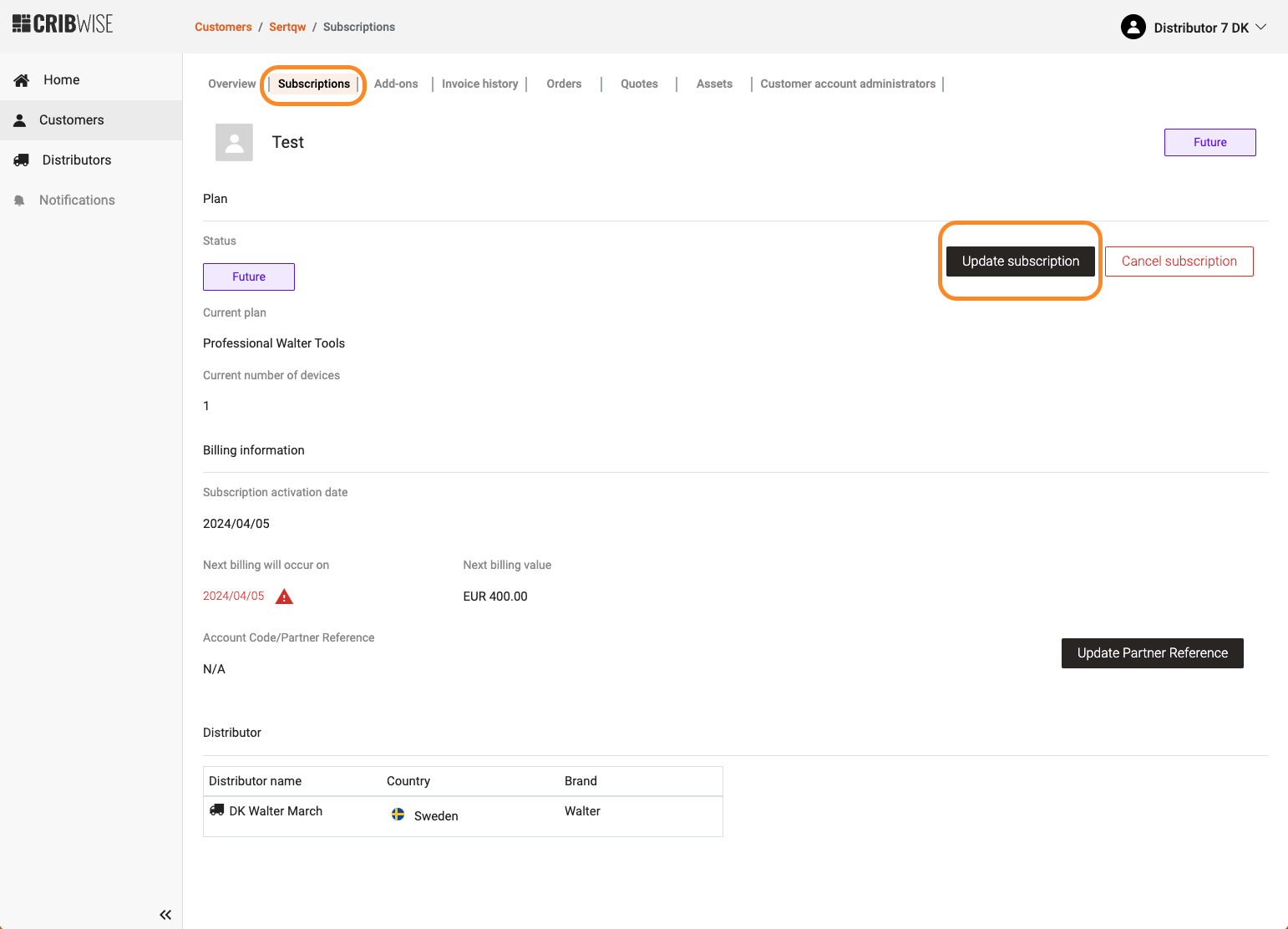Click Update Partner Reference button
The image size is (1288, 929).
[x=1152, y=653]
